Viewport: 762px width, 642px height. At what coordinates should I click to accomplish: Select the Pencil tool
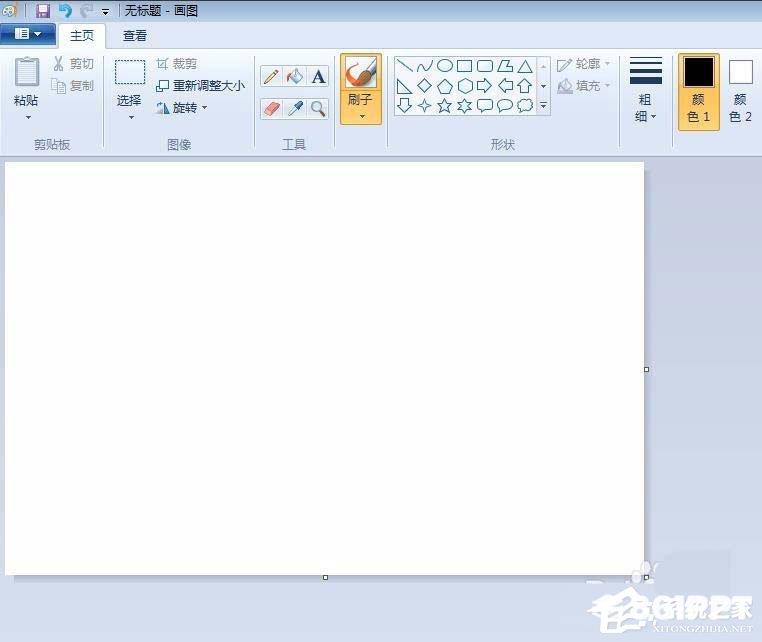point(271,76)
